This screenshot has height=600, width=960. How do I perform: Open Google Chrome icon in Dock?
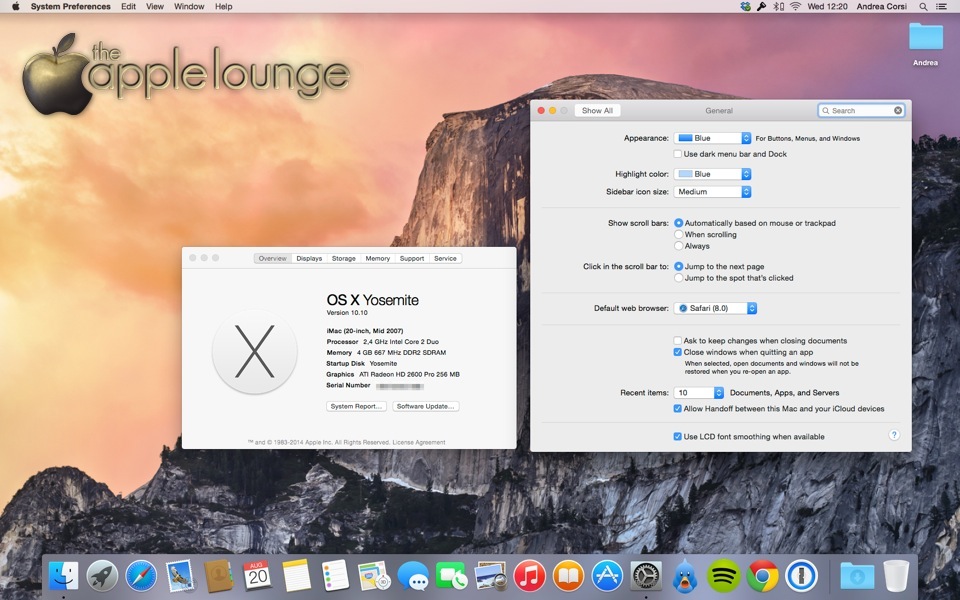click(762, 576)
